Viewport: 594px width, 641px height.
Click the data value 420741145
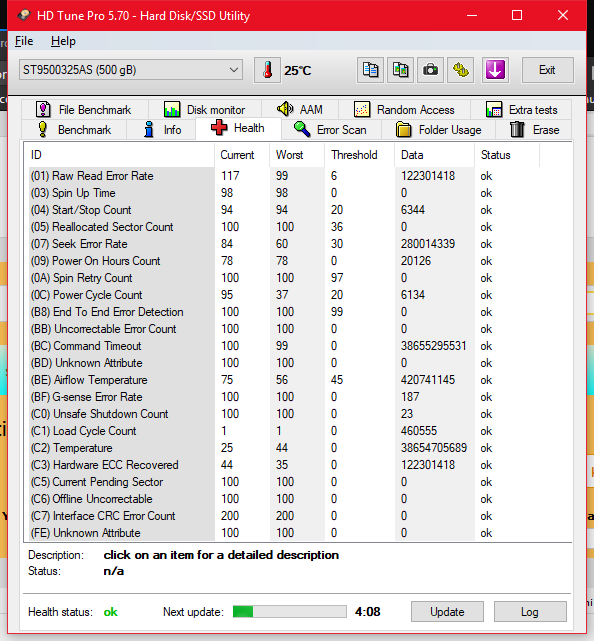428,380
